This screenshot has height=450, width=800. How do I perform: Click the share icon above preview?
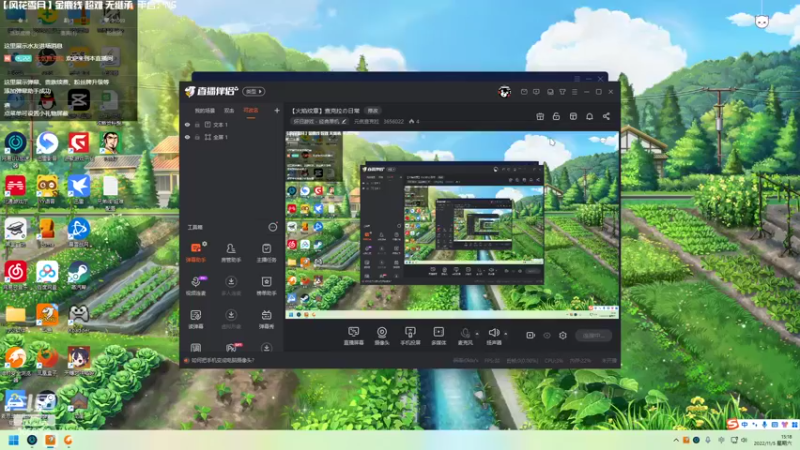point(606,116)
